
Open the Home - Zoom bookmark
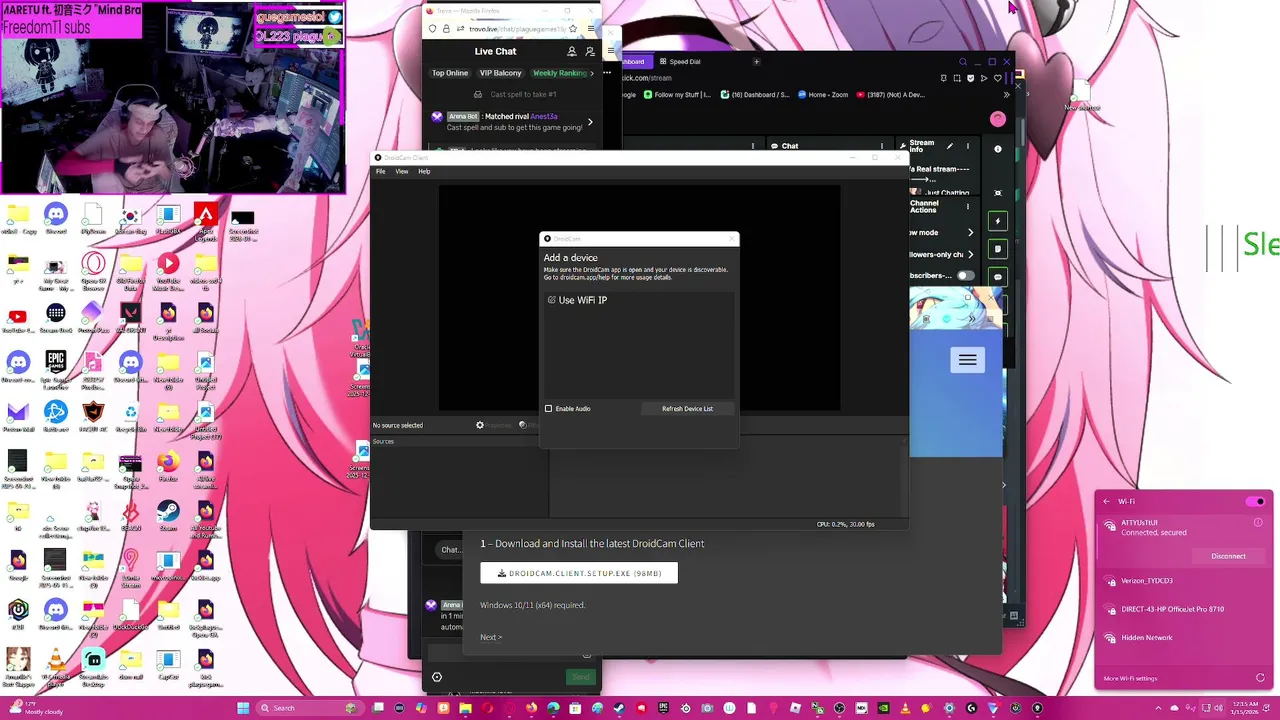[x=822, y=95]
